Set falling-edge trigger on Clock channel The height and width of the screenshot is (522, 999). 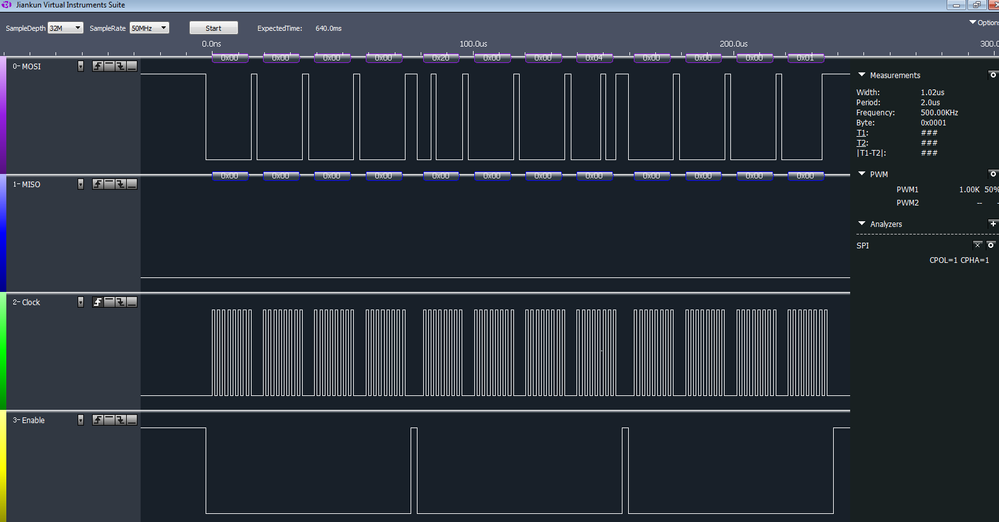tap(120, 302)
